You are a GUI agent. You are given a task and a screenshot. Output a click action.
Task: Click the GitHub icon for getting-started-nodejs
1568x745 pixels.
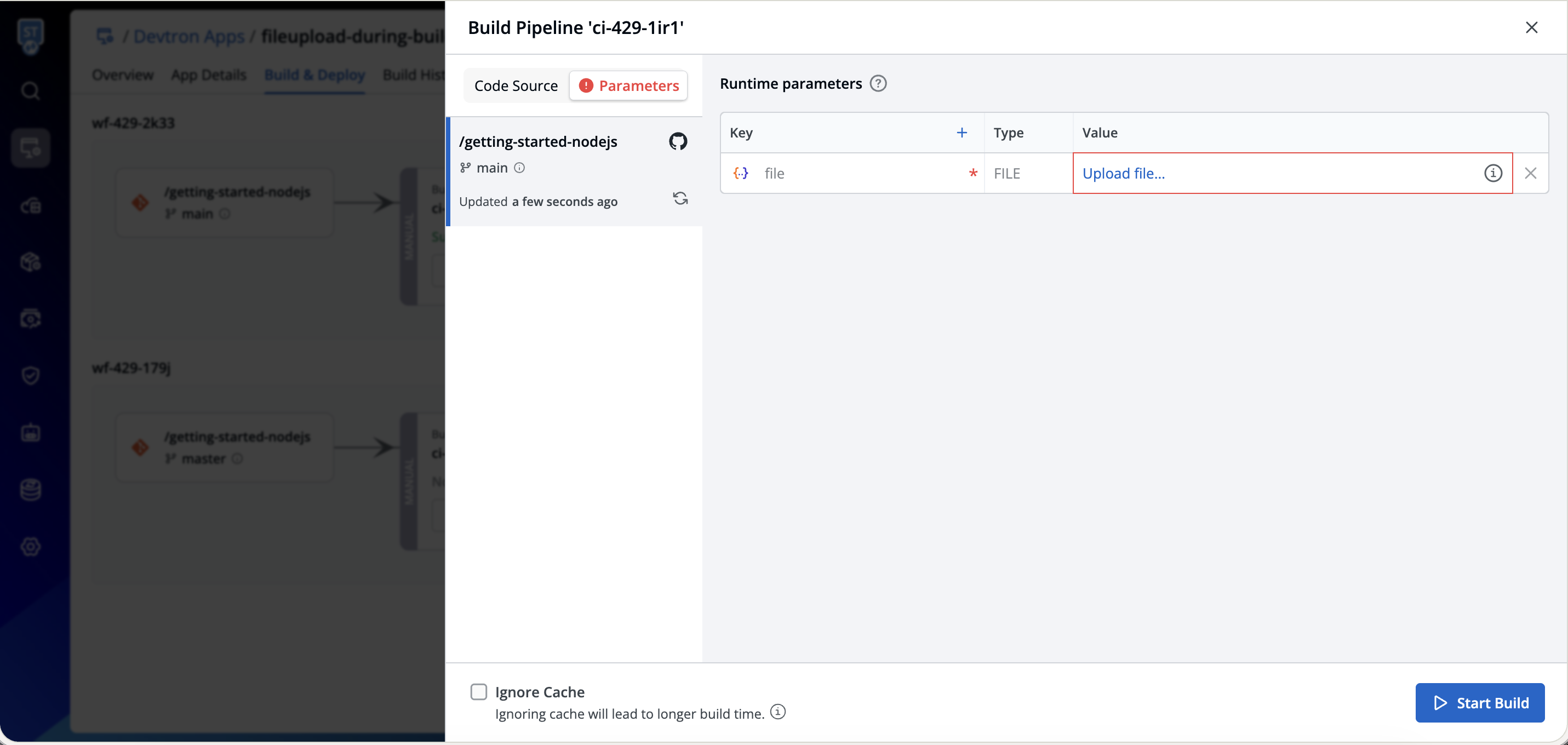pos(678,141)
